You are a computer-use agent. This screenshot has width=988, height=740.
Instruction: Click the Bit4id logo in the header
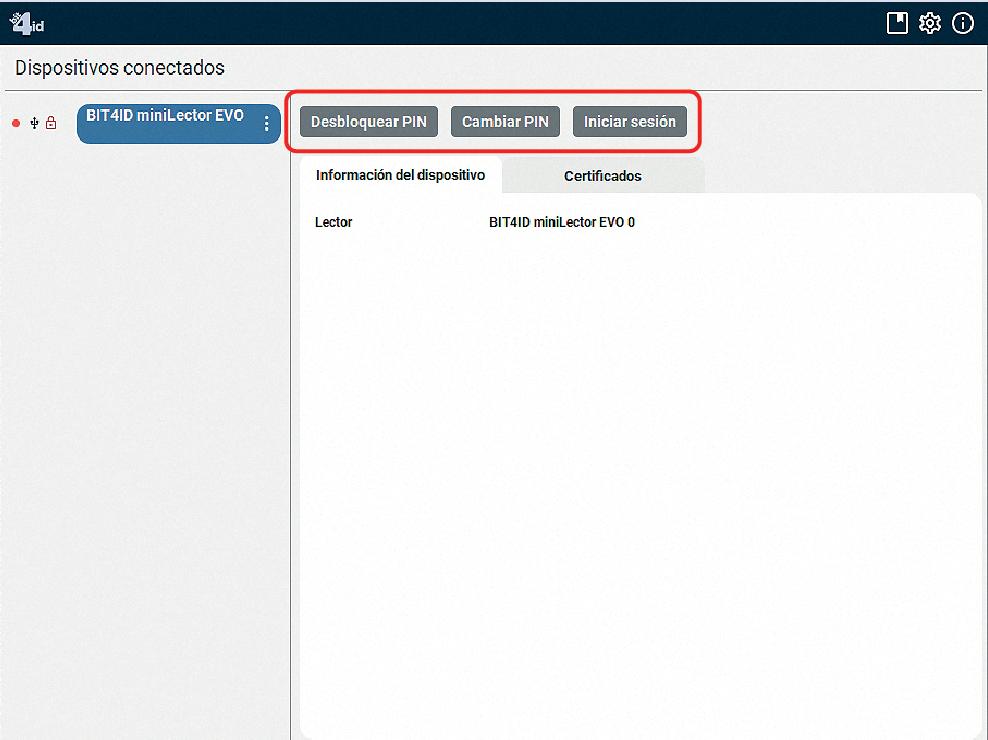[x=27, y=24]
